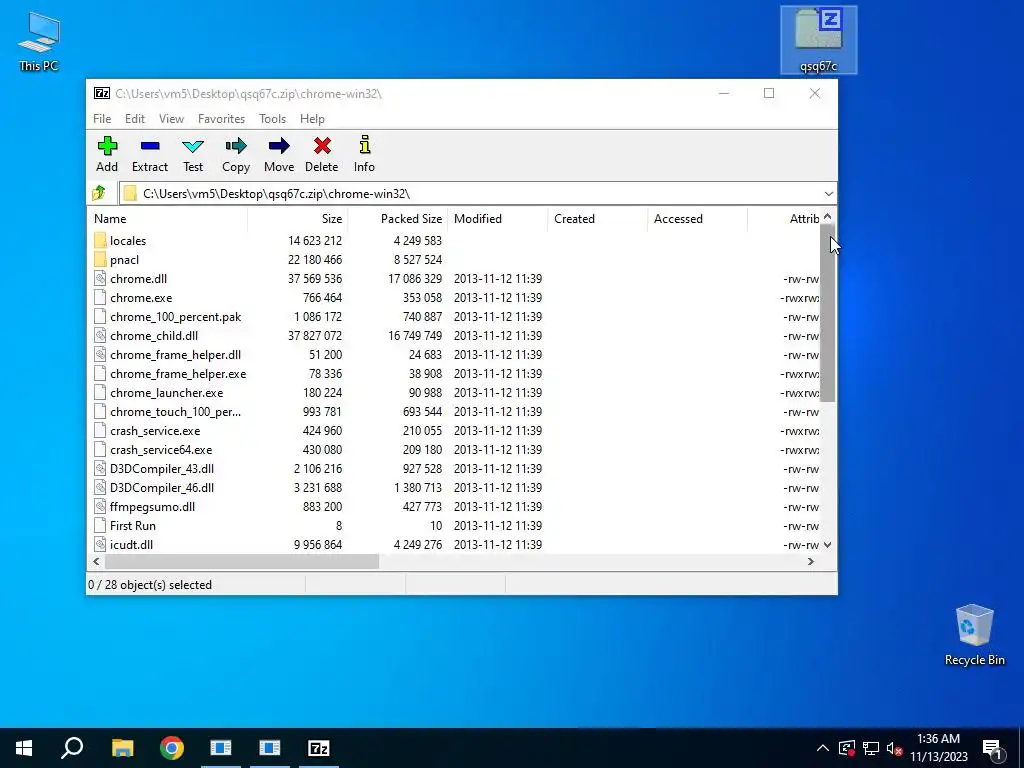Select chrome_child.dll row
Image resolution: width=1024 pixels, height=768 pixels.
point(453,336)
